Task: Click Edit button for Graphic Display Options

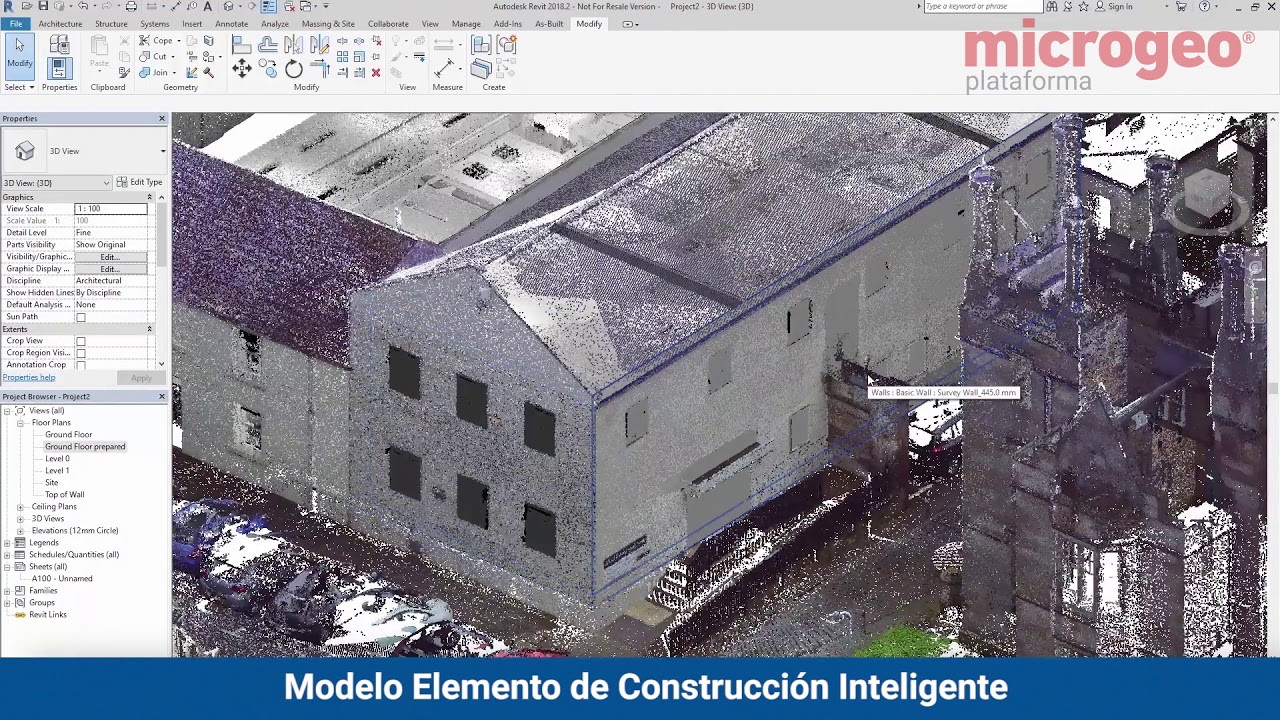Action: (110, 269)
